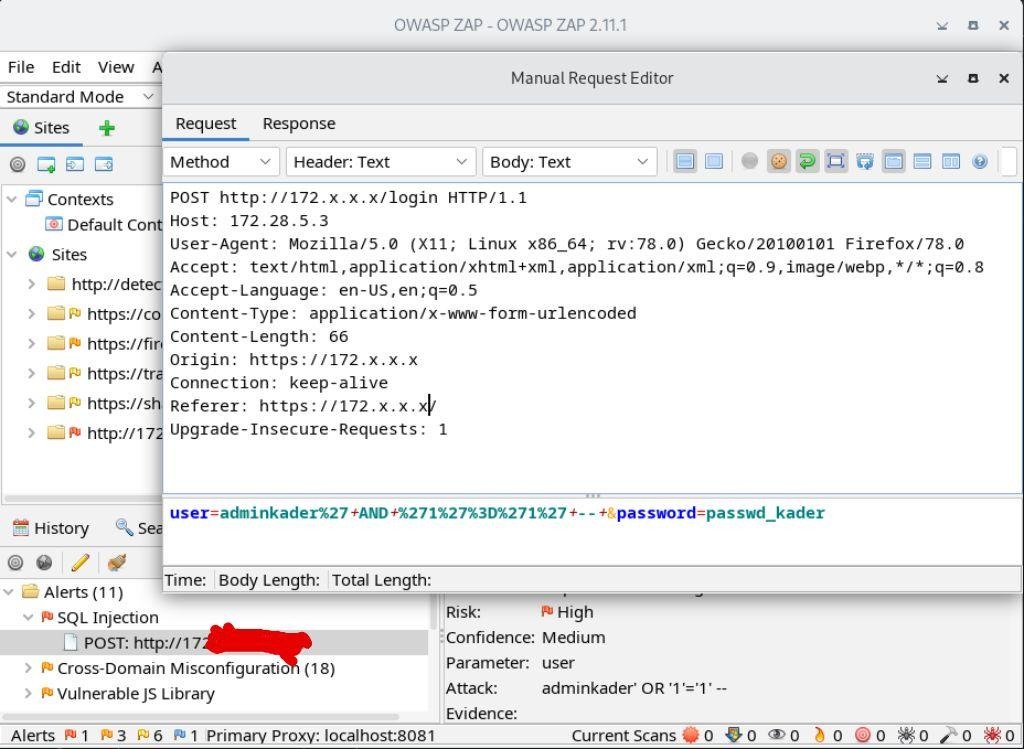Expand the http://detec site node

tap(31, 284)
